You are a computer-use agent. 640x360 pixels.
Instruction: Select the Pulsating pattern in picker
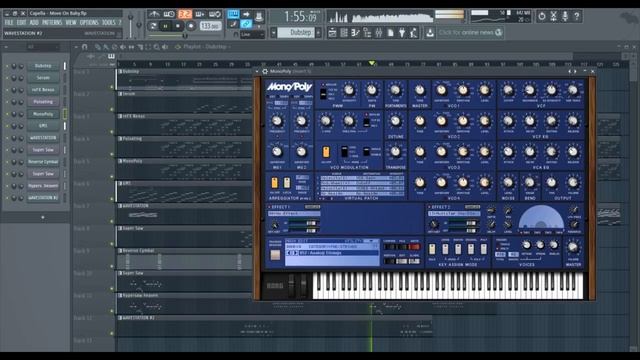[x=43, y=102]
